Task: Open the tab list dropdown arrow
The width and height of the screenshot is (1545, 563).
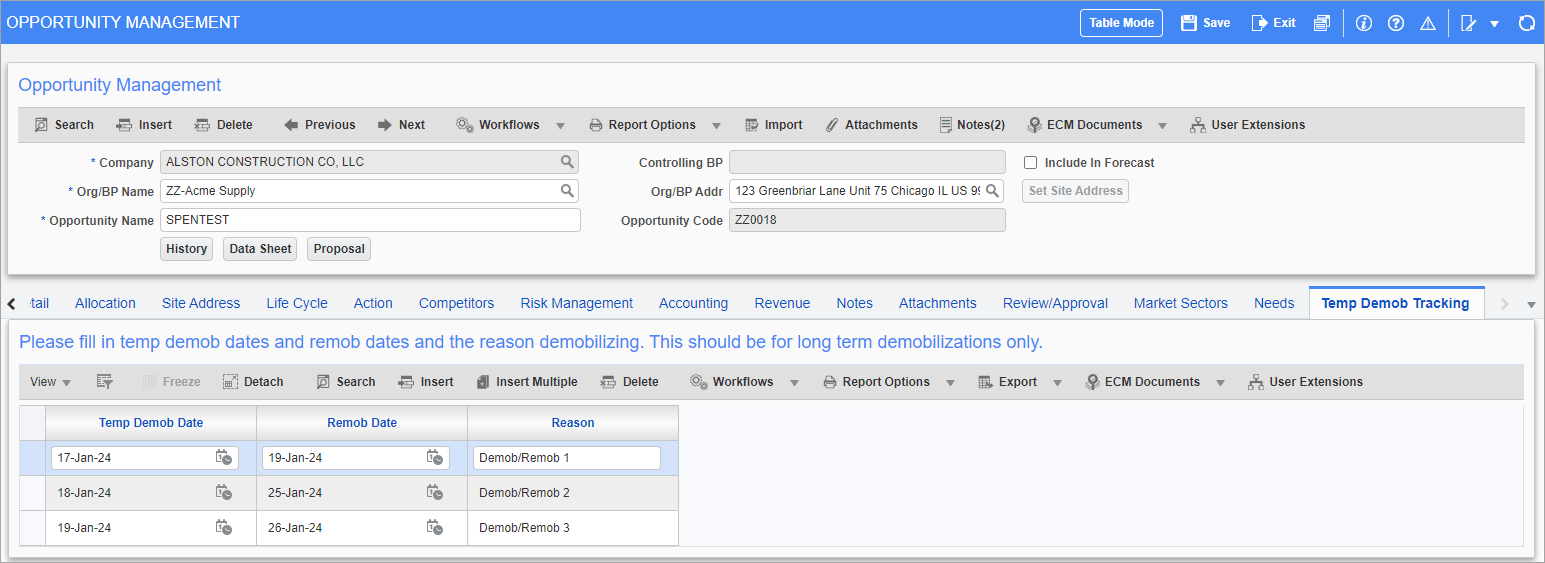Action: coord(1531,304)
